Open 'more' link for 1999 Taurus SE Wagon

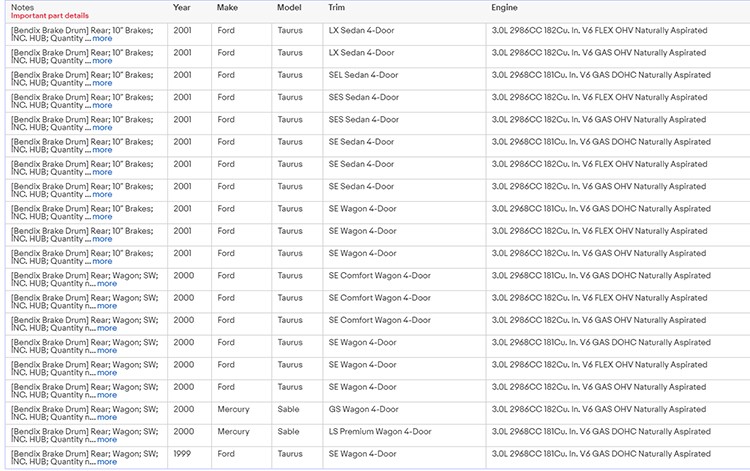tap(106, 462)
